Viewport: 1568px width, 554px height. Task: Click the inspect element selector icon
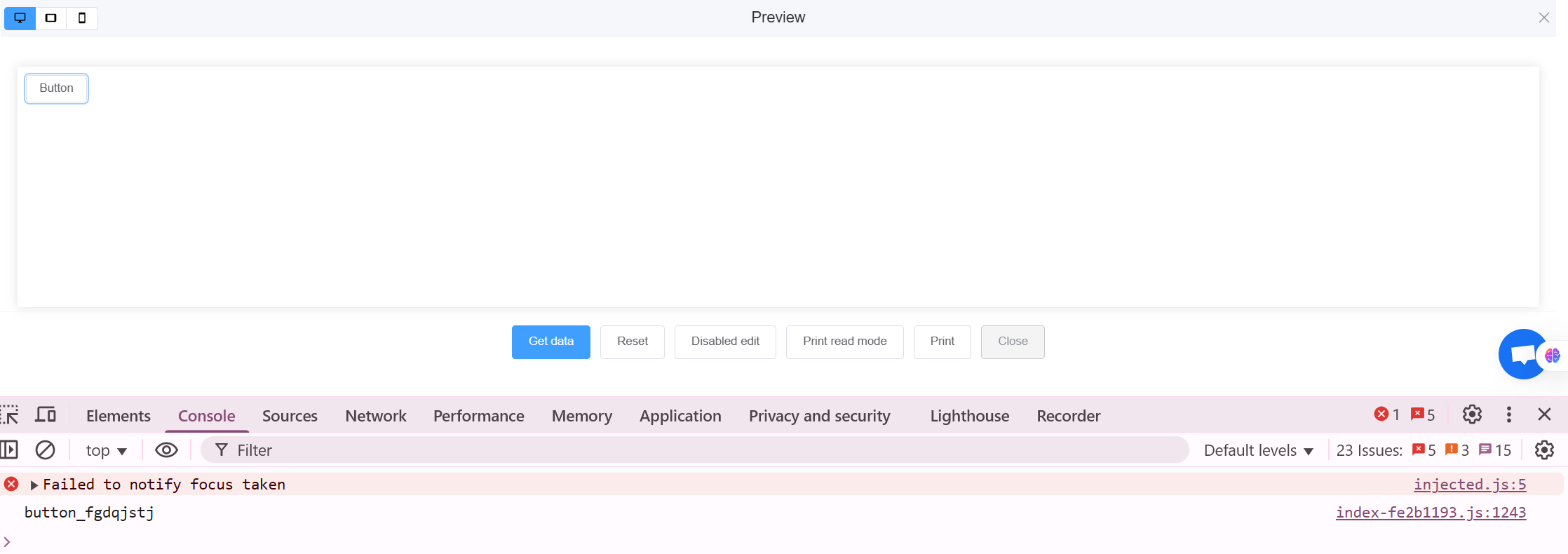point(10,415)
